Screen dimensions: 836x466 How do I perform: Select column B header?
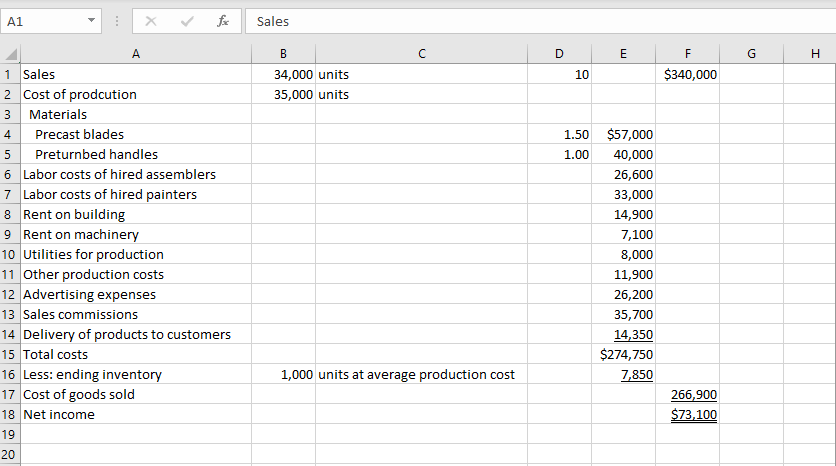click(x=283, y=54)
